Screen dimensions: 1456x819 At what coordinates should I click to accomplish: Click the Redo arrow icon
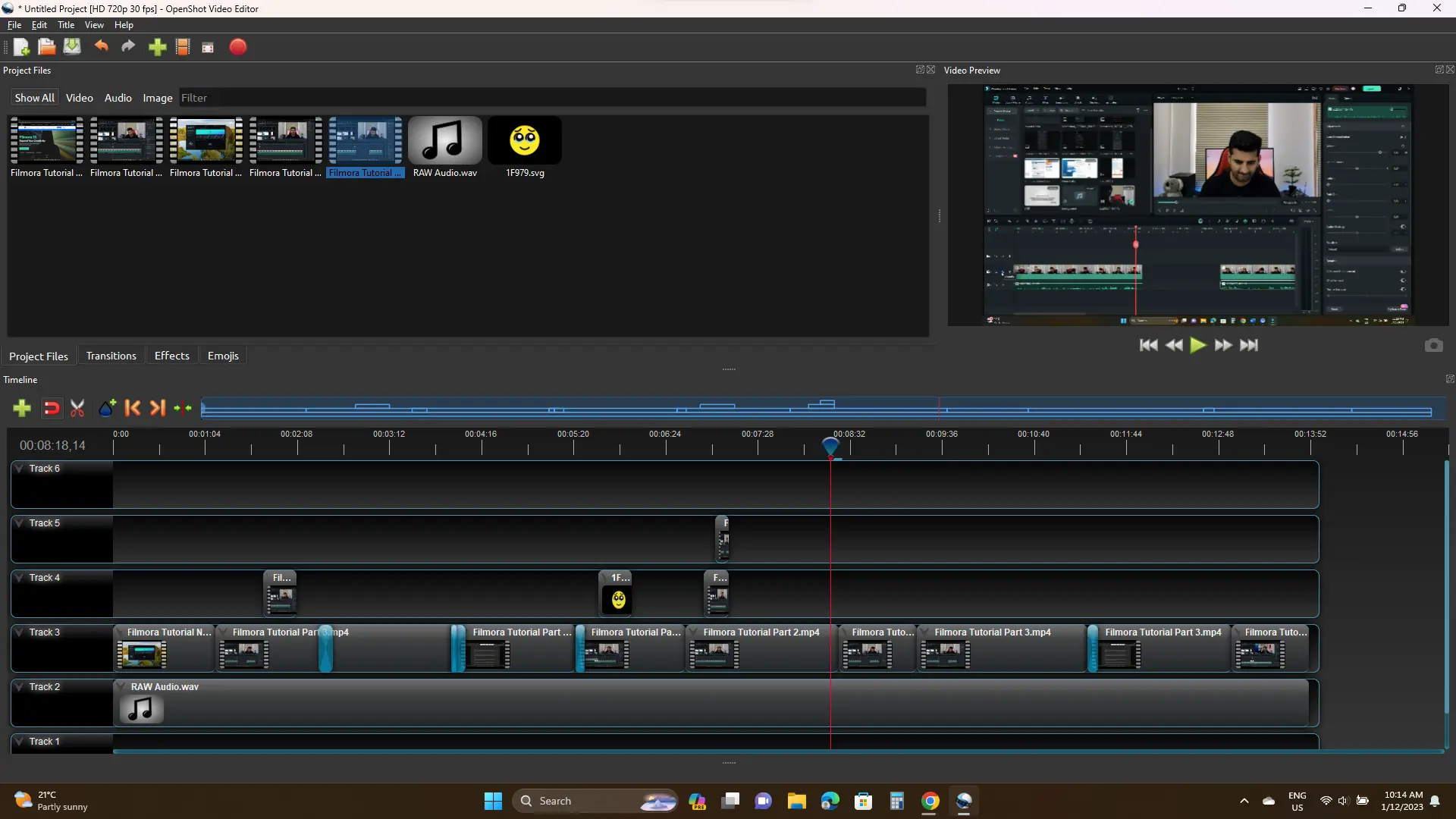click(128, 47)
